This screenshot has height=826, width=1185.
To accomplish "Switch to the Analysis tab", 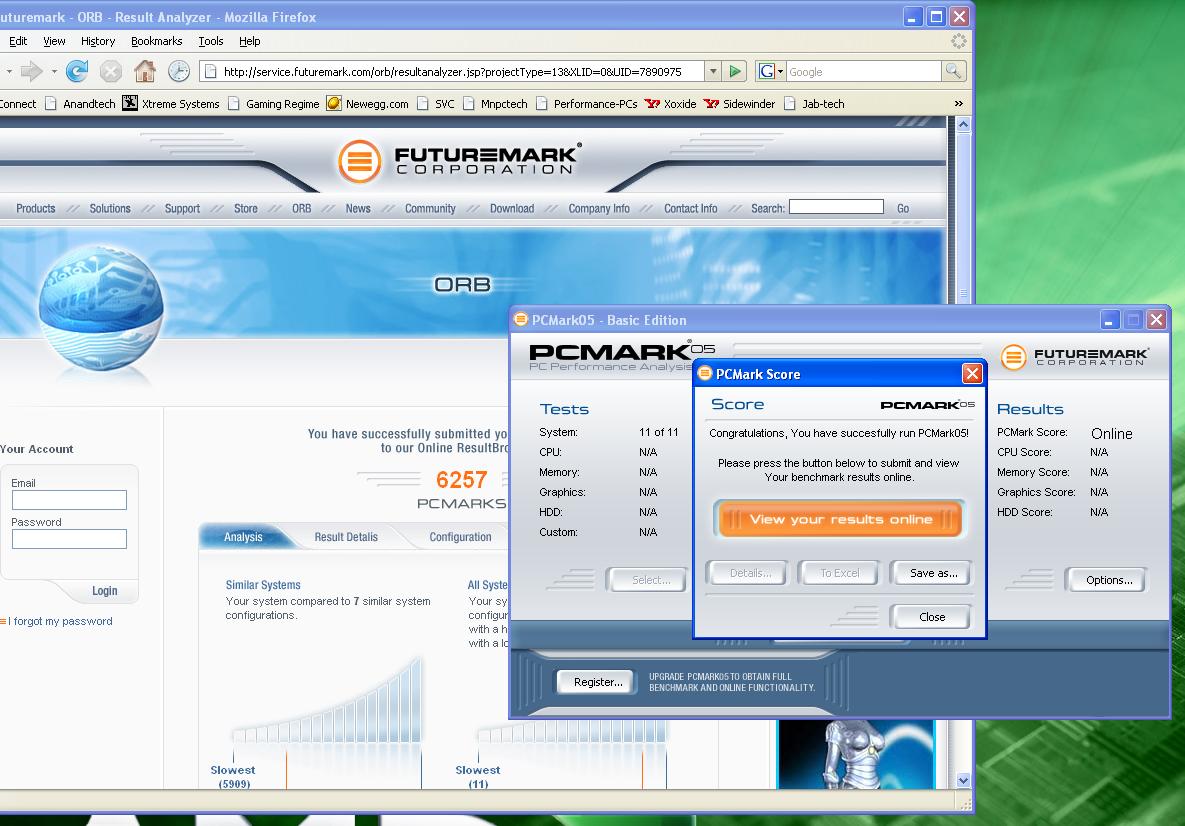I will pyautogui.click(x=243, y=537).
